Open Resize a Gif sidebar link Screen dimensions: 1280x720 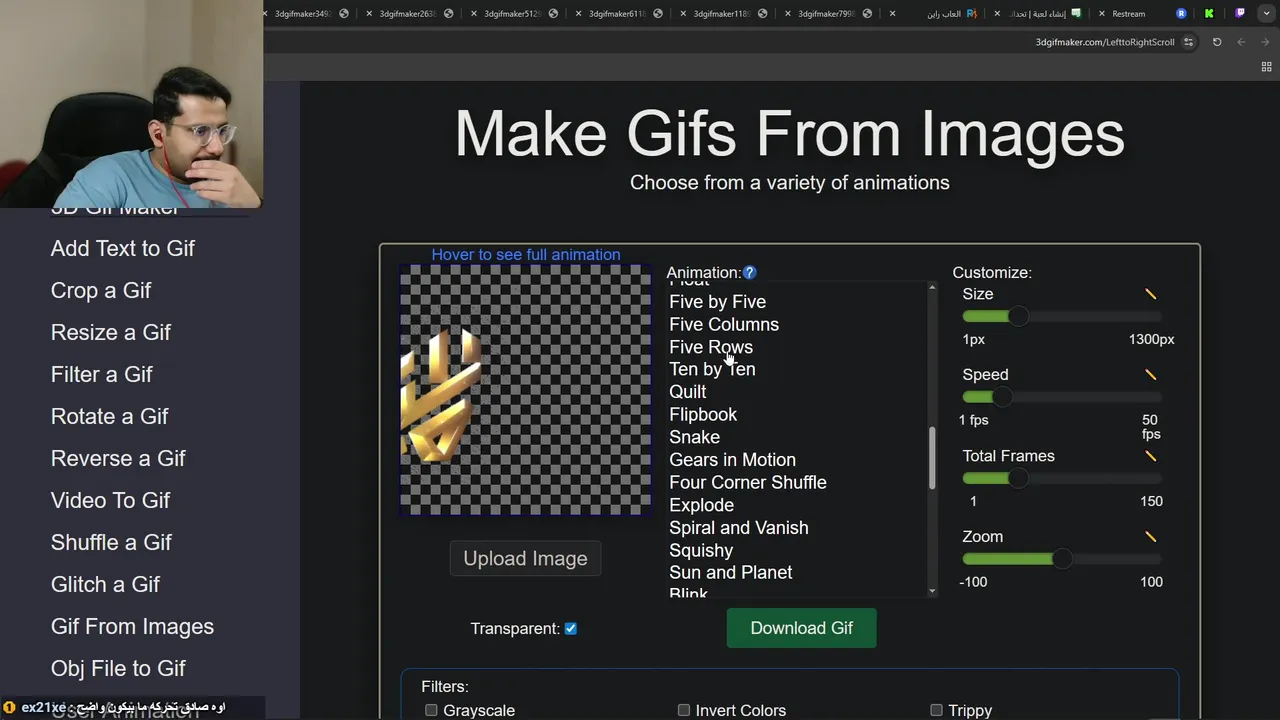[x=111, y=332]
